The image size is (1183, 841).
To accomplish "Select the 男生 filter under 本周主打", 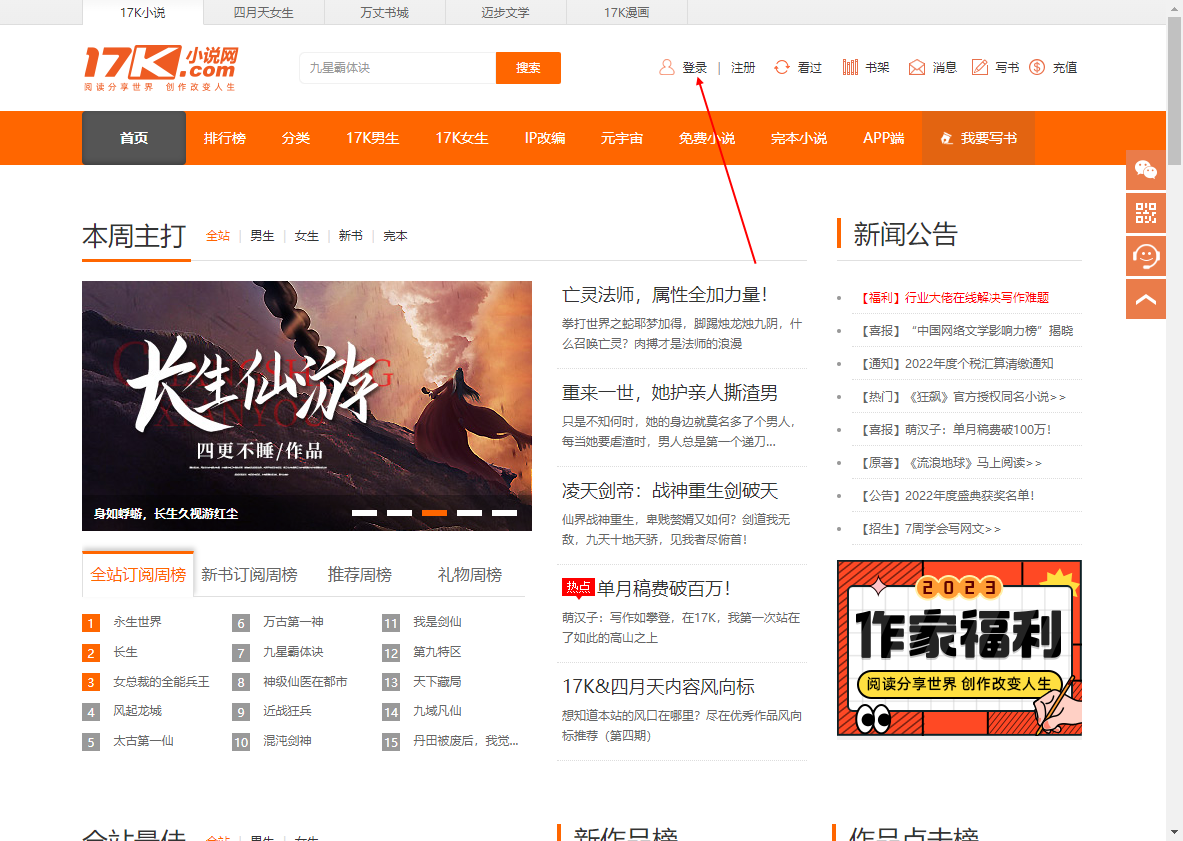I will 262,236.
